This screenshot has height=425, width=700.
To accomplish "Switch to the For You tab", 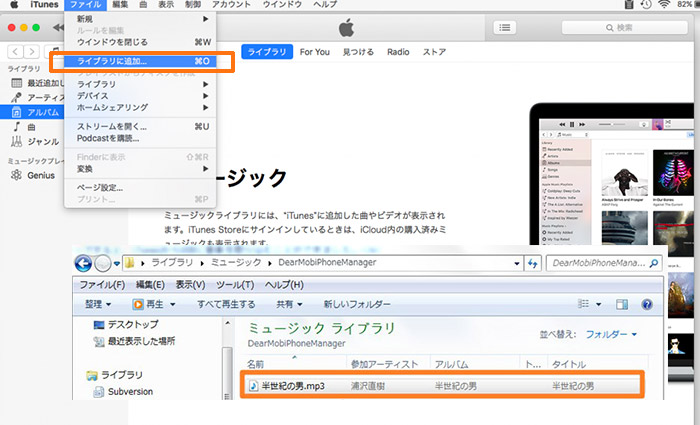I will pyautogui.click(x=315, y=52).
